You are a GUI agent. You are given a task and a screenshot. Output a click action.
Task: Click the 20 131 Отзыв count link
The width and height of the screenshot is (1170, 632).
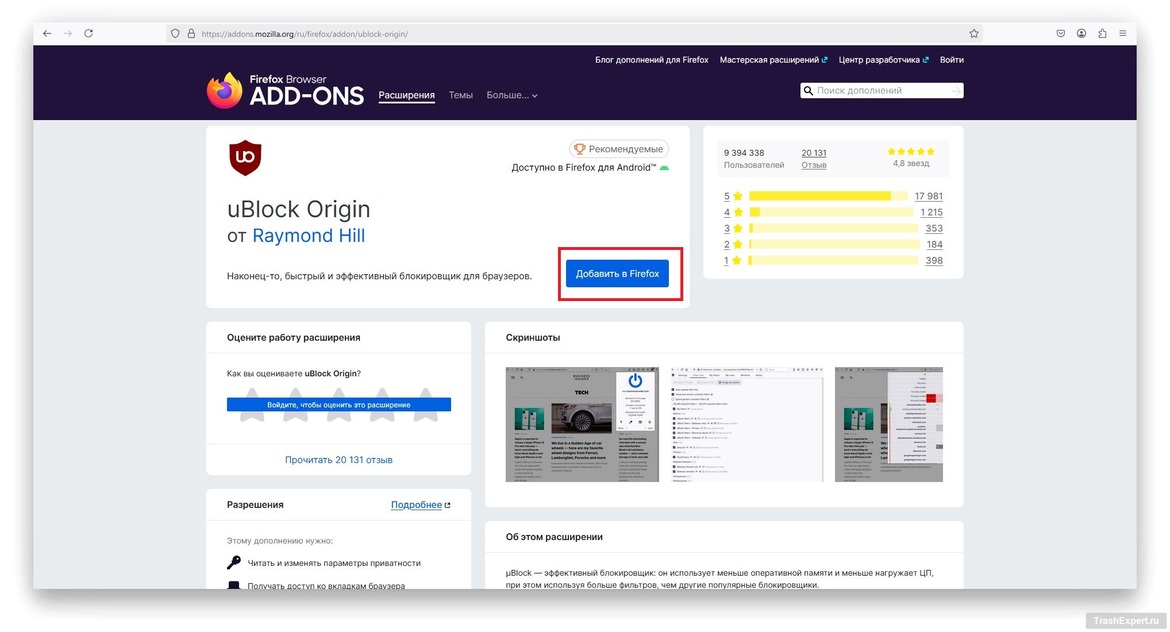pyautogui.click(x=813, y=158)
